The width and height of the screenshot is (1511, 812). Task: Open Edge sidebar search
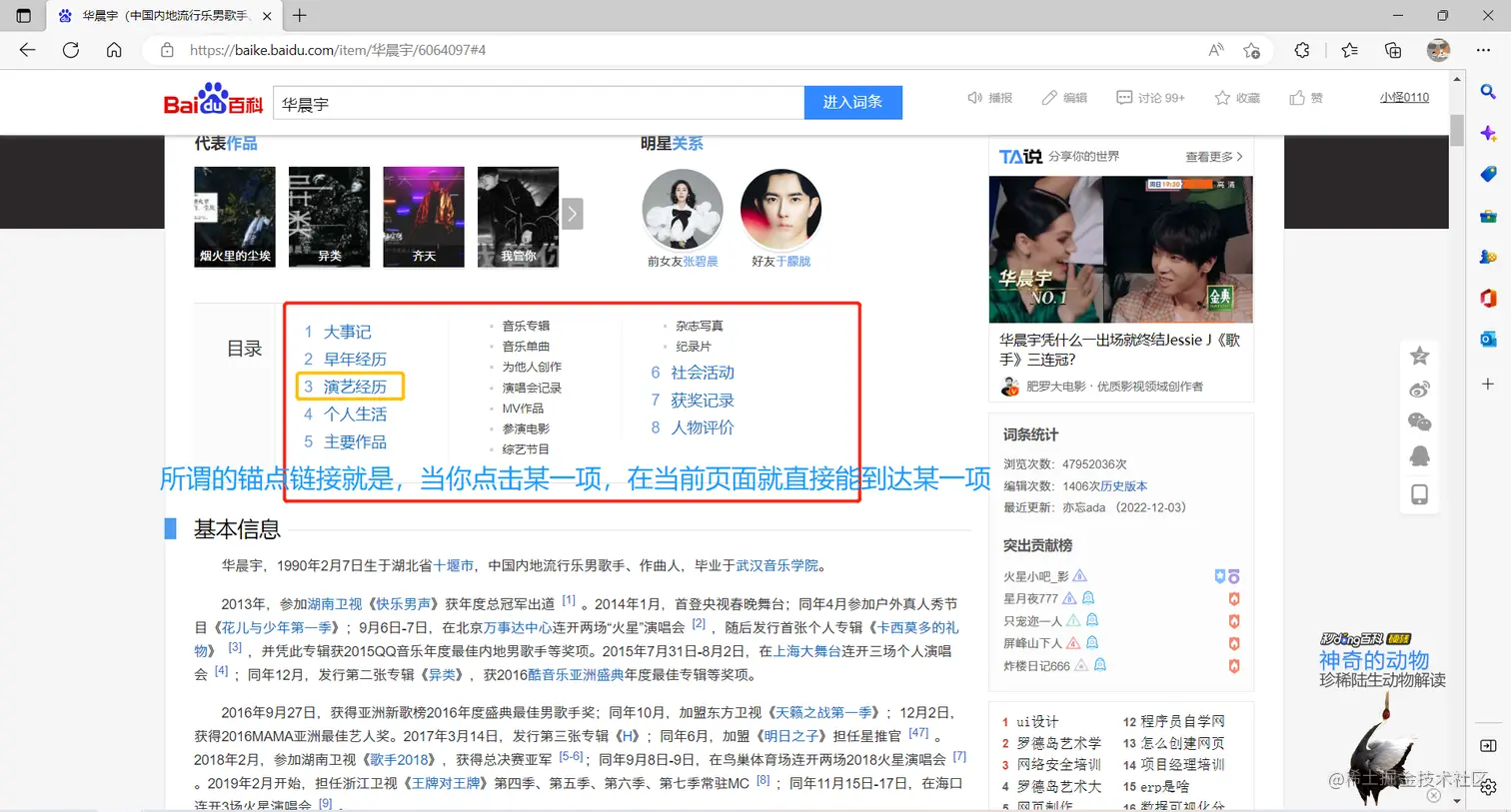[x=1488, y=92]
